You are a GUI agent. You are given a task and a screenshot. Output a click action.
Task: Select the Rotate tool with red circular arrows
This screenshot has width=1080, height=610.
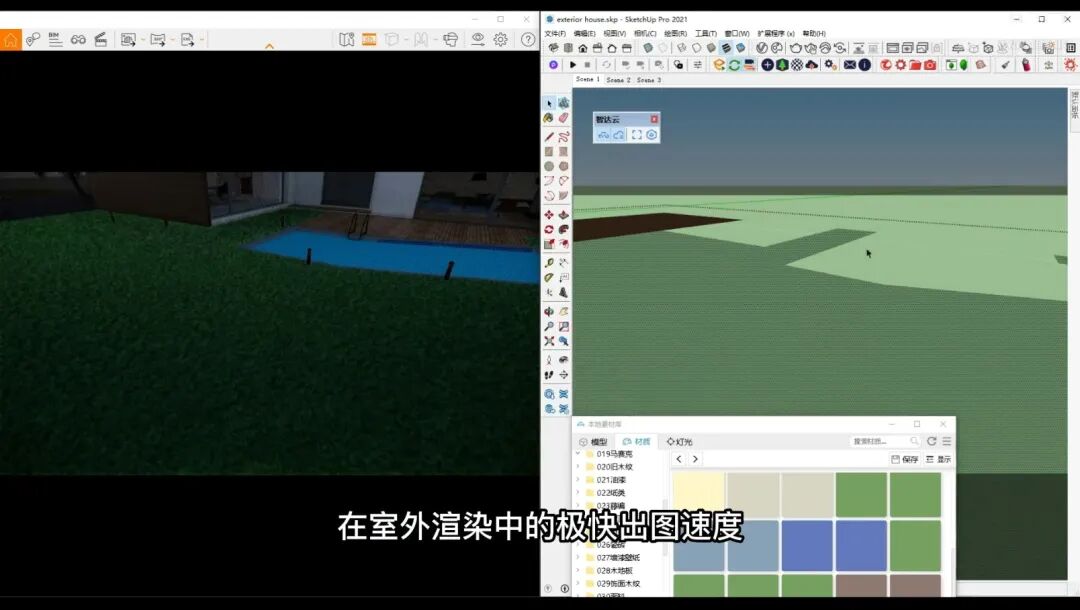click(x=549, y=229)
